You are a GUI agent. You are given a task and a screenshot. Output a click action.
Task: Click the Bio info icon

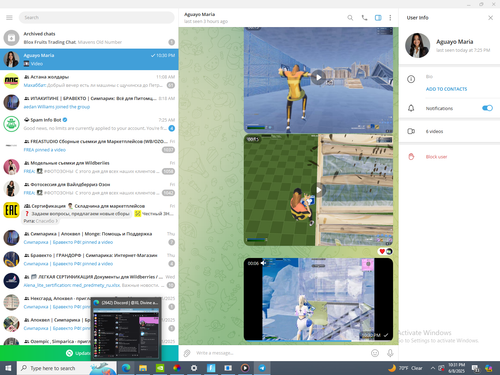pos(411,79)
